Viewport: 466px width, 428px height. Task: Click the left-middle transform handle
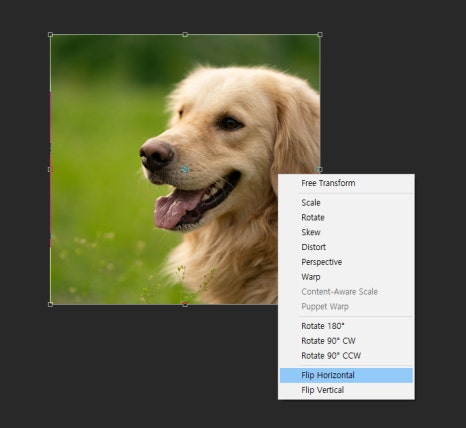(50, 170)
